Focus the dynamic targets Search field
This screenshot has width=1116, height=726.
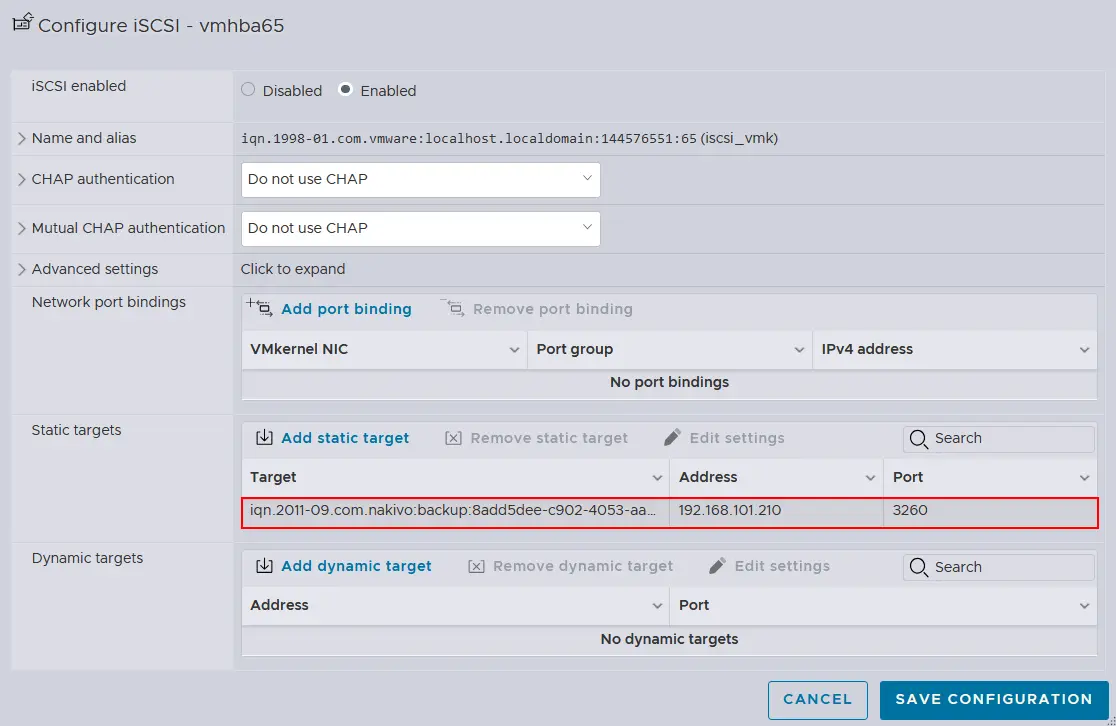(999, 567)
